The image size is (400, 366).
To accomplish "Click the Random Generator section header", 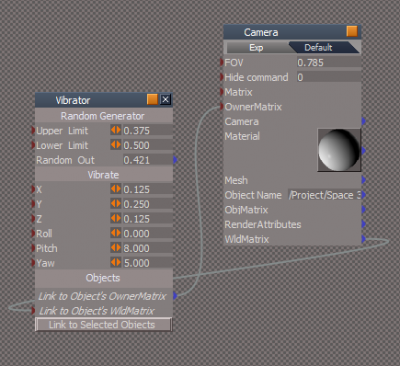I will [104, 116].
